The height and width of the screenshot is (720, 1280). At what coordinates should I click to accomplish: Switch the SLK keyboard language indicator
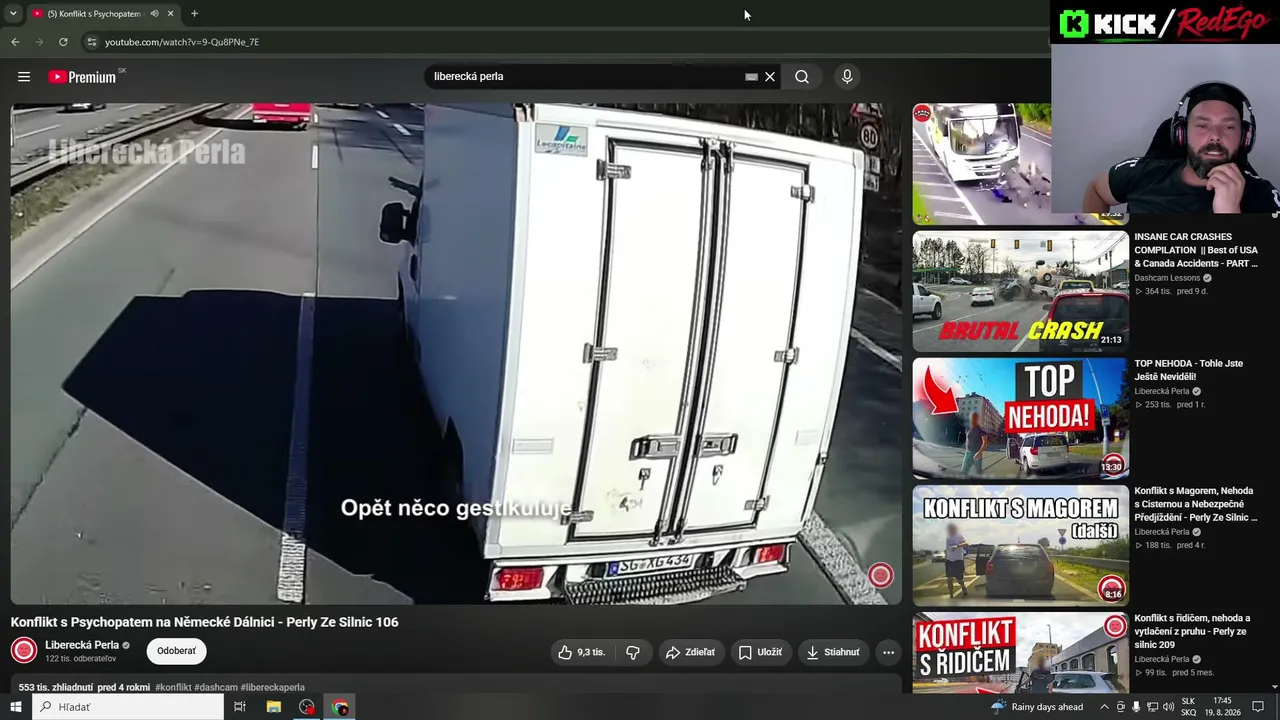(x=1188, y=707)
